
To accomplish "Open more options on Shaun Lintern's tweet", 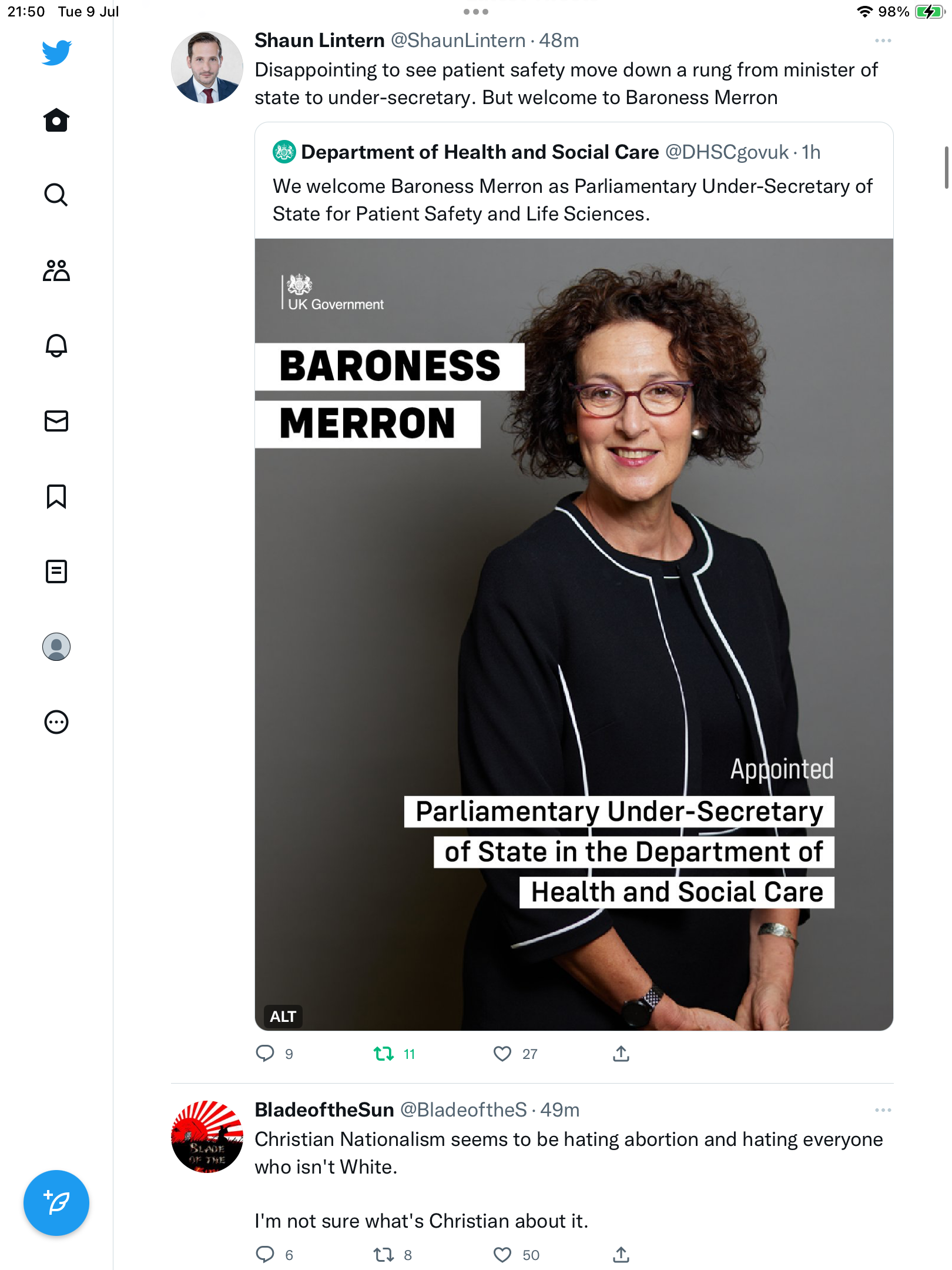I will 883,41.
